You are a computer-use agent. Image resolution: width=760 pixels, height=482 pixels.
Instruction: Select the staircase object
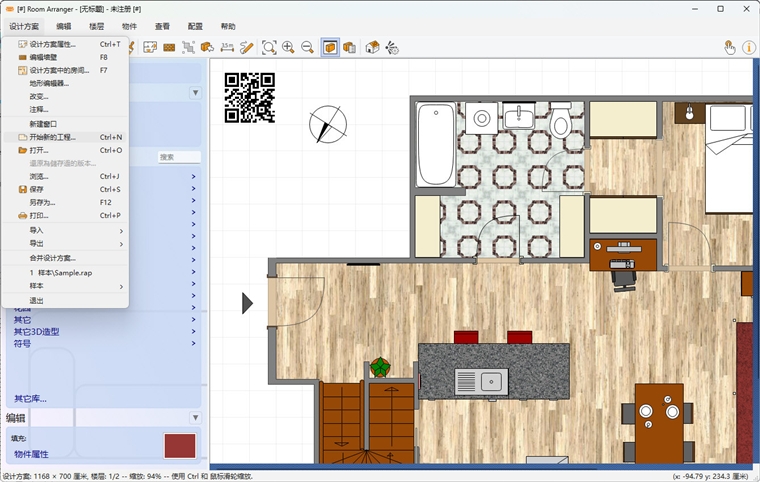pyautogui.click(x=367, y=422)
